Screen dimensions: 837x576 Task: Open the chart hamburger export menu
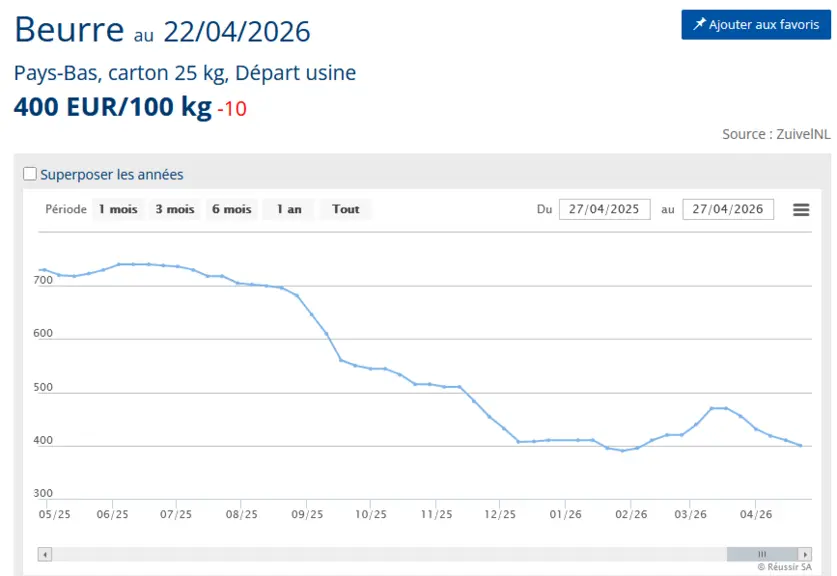801,210
